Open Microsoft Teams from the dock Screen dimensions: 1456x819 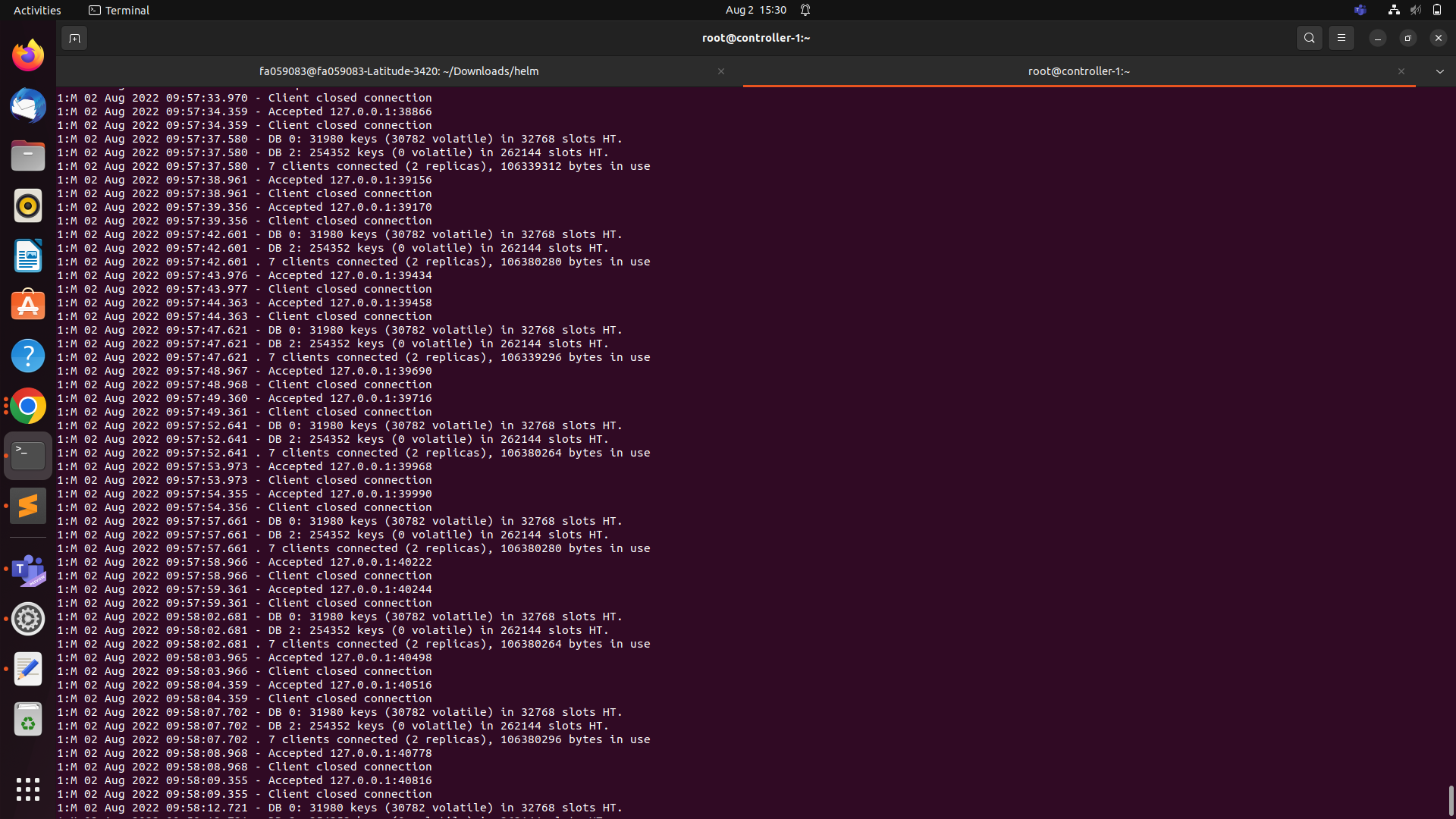point(27,570)
